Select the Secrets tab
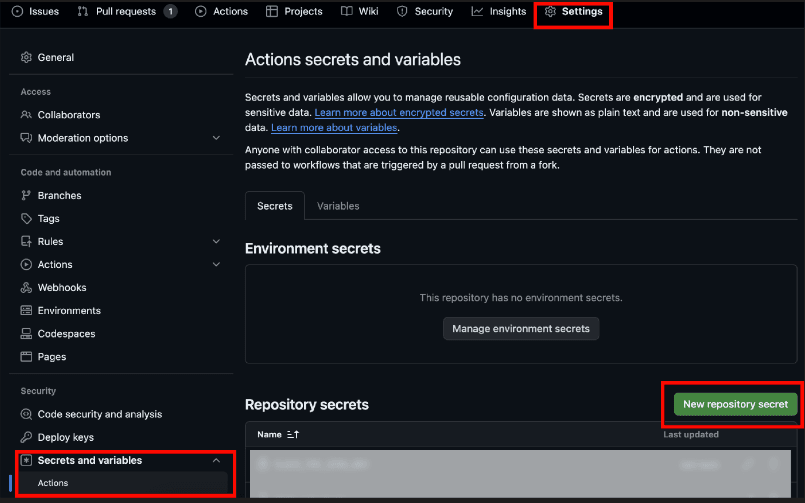 pyautogui.click(x=275, y=206)
